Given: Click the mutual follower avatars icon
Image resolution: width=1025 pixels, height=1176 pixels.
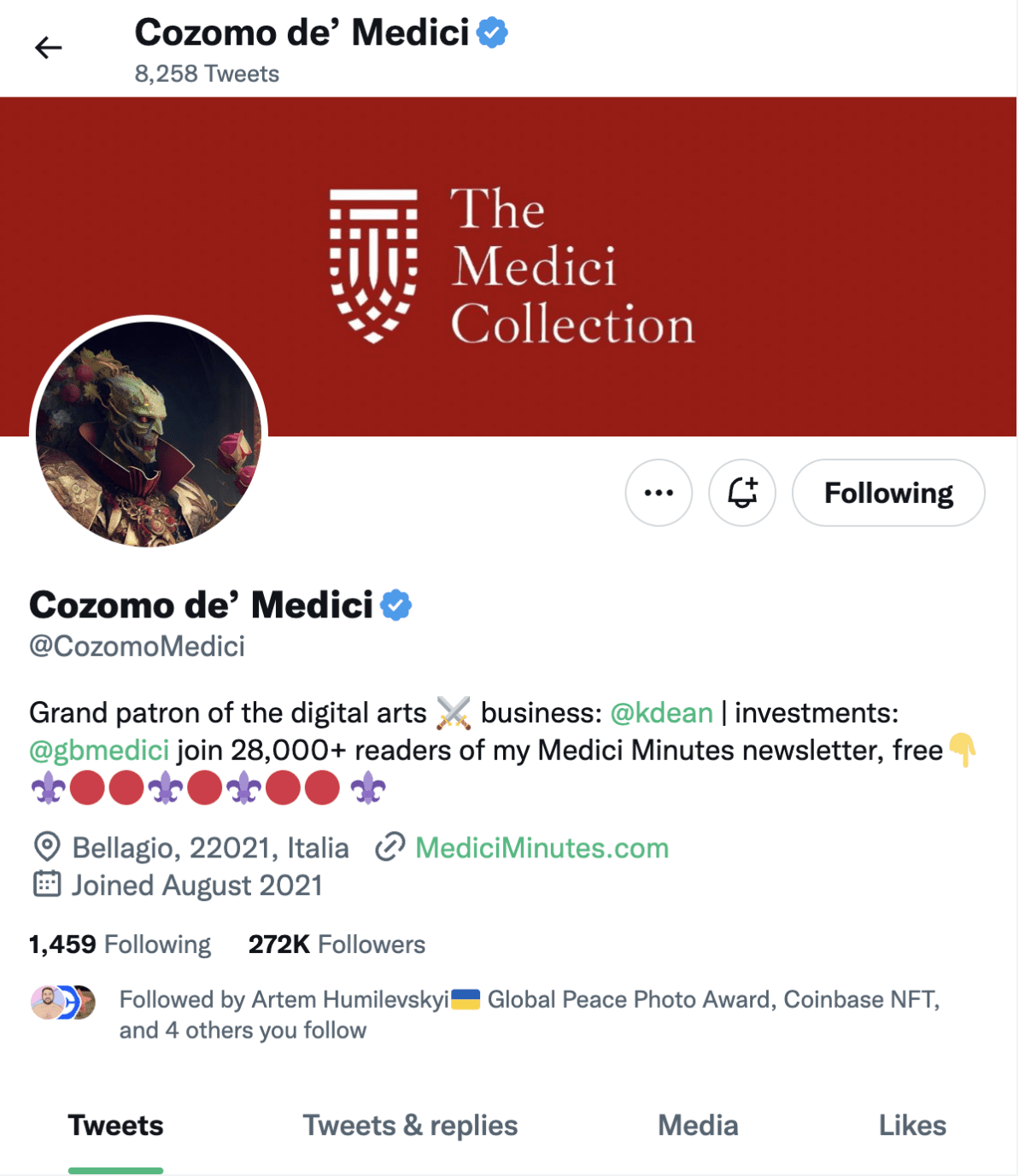Looking at the screenshot, I should (x=62, y=1003).
